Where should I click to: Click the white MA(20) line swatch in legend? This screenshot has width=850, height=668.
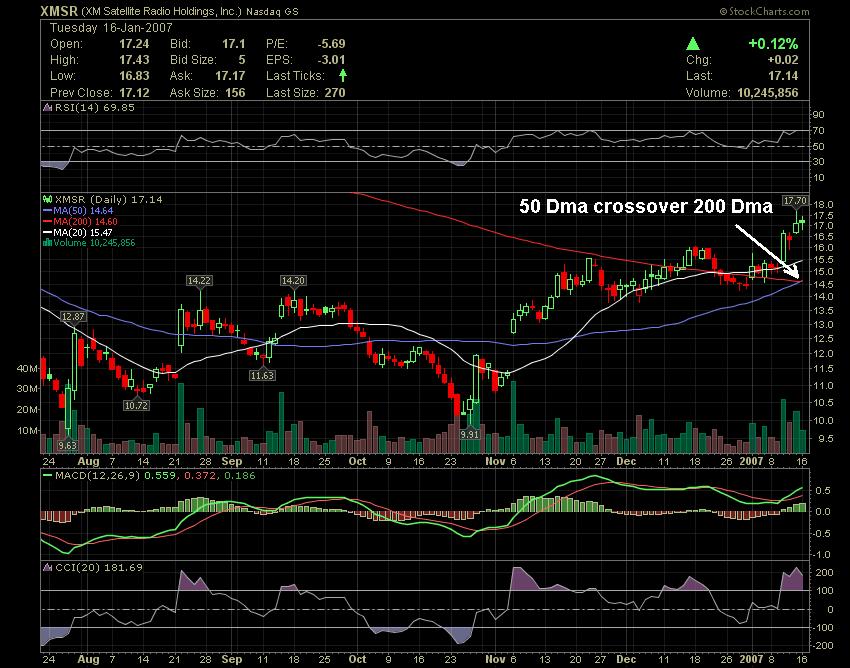click(47, 233)
